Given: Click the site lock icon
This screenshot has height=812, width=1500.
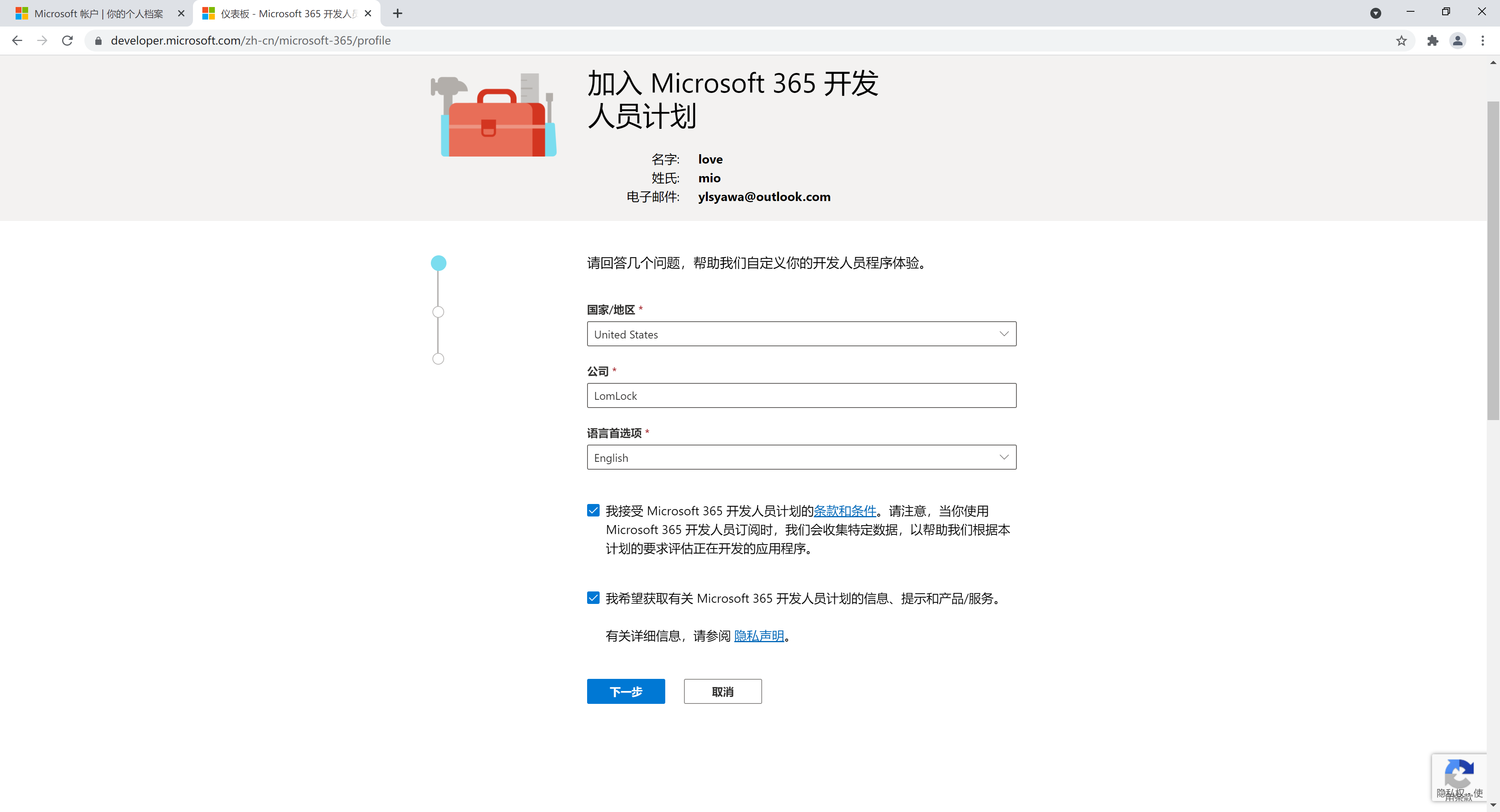Looking at the screenshot, I should [x=98, y=40].
